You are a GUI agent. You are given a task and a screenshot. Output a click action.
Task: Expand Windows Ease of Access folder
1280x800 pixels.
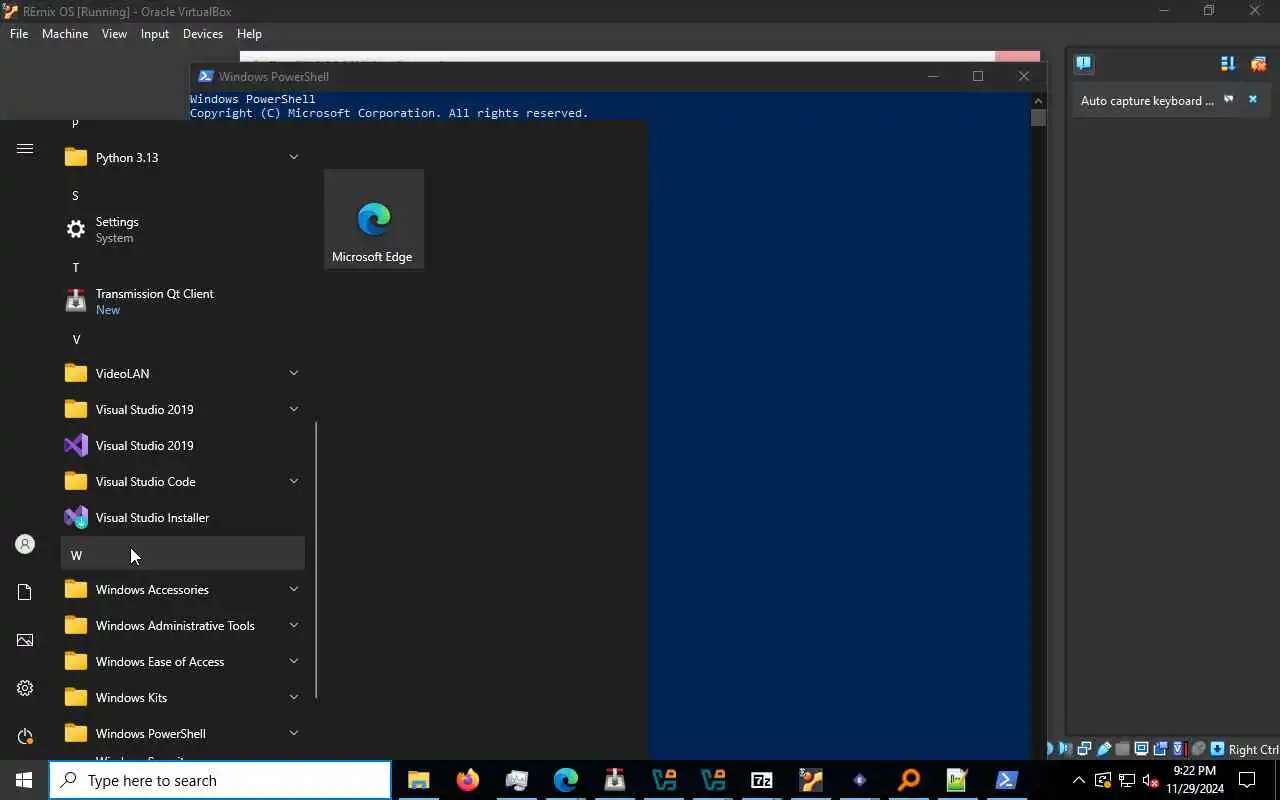(x=183, y=661)
